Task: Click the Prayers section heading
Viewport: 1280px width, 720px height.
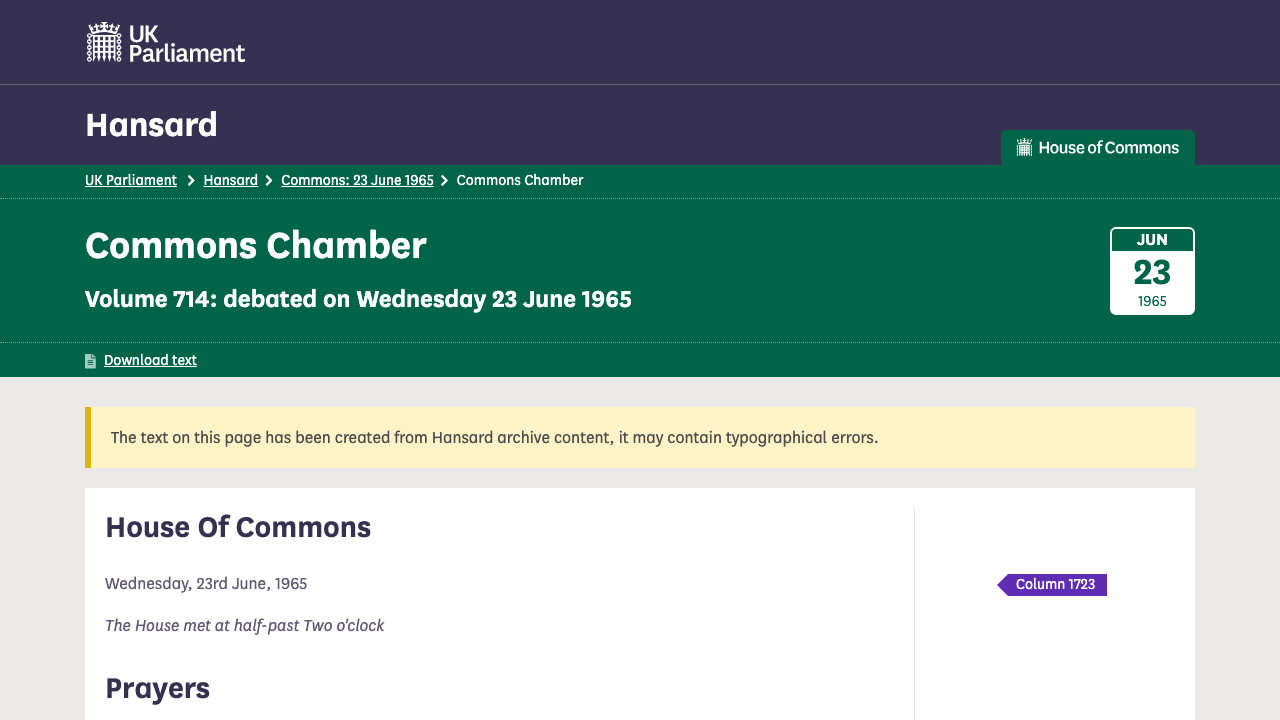Action: point(157,688)
